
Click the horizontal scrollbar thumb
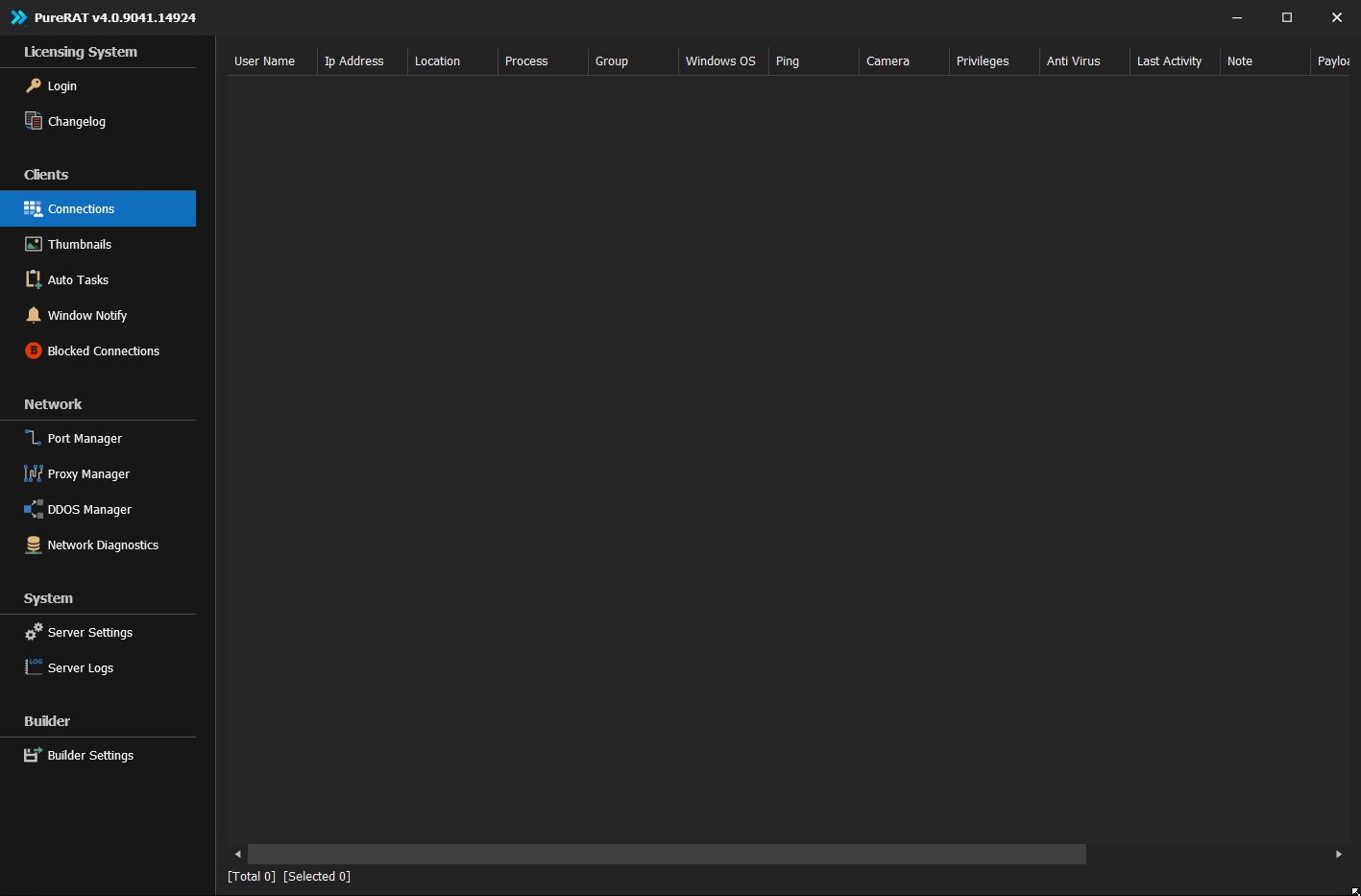[x=667, y=854]
